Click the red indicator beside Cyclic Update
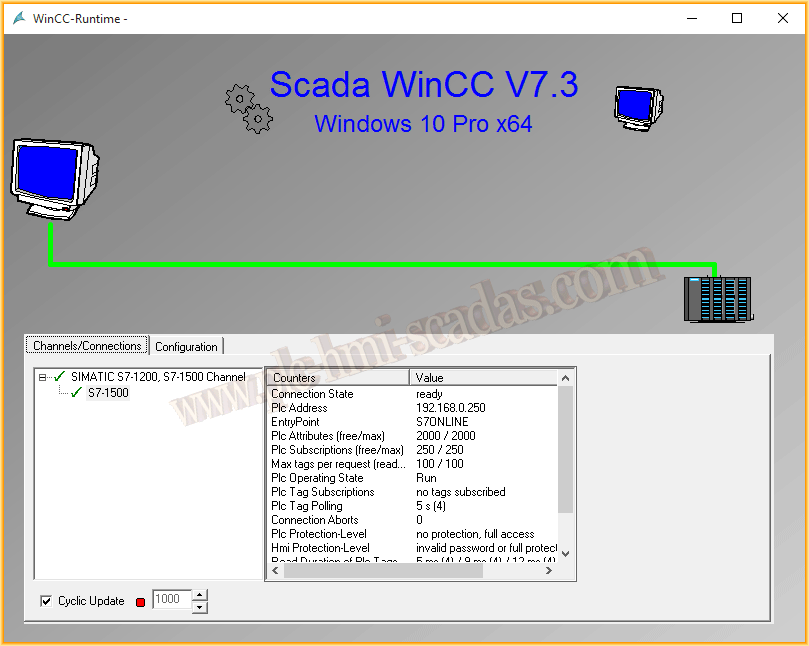Image resolution: width=809 pixels, height=646 pixels. click(140, 602)
